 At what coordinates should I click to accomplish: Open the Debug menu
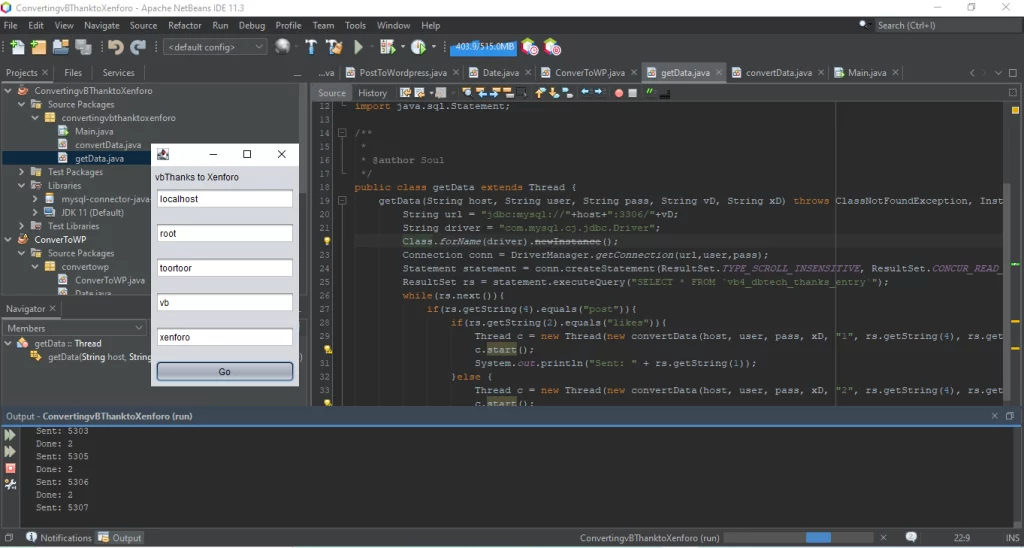pos(252,25)
